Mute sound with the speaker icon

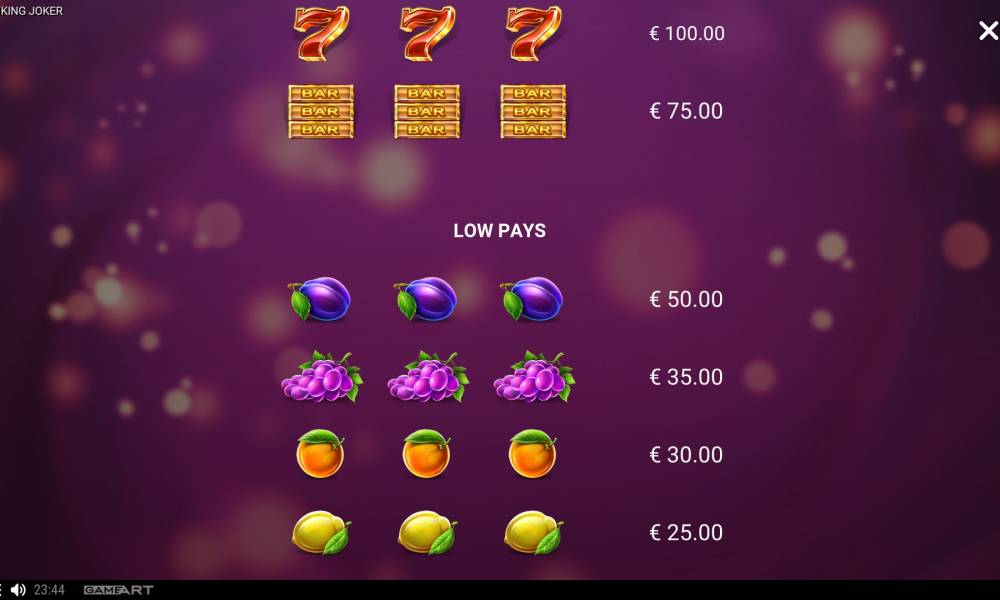tap(18, 590)
